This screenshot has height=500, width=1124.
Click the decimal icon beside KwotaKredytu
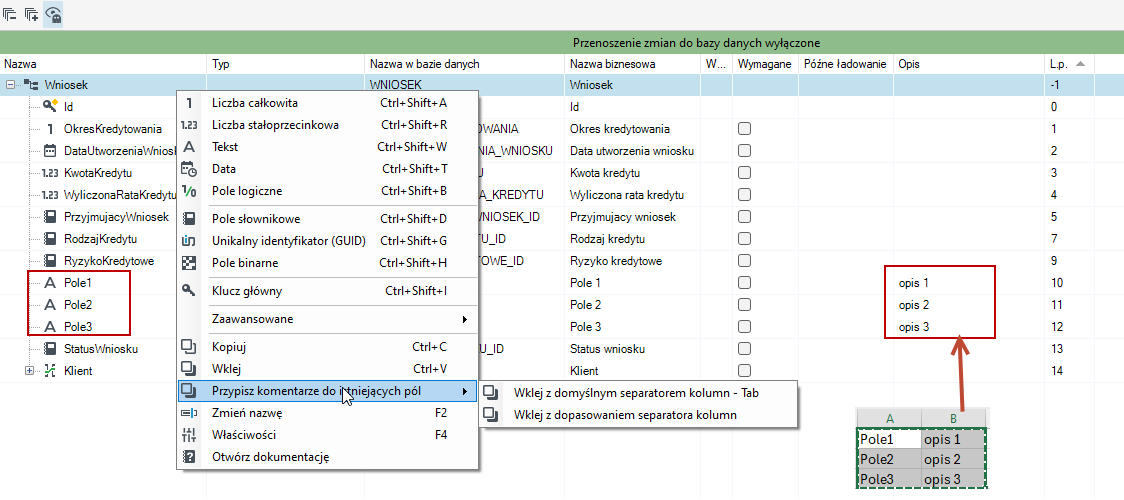49,173
